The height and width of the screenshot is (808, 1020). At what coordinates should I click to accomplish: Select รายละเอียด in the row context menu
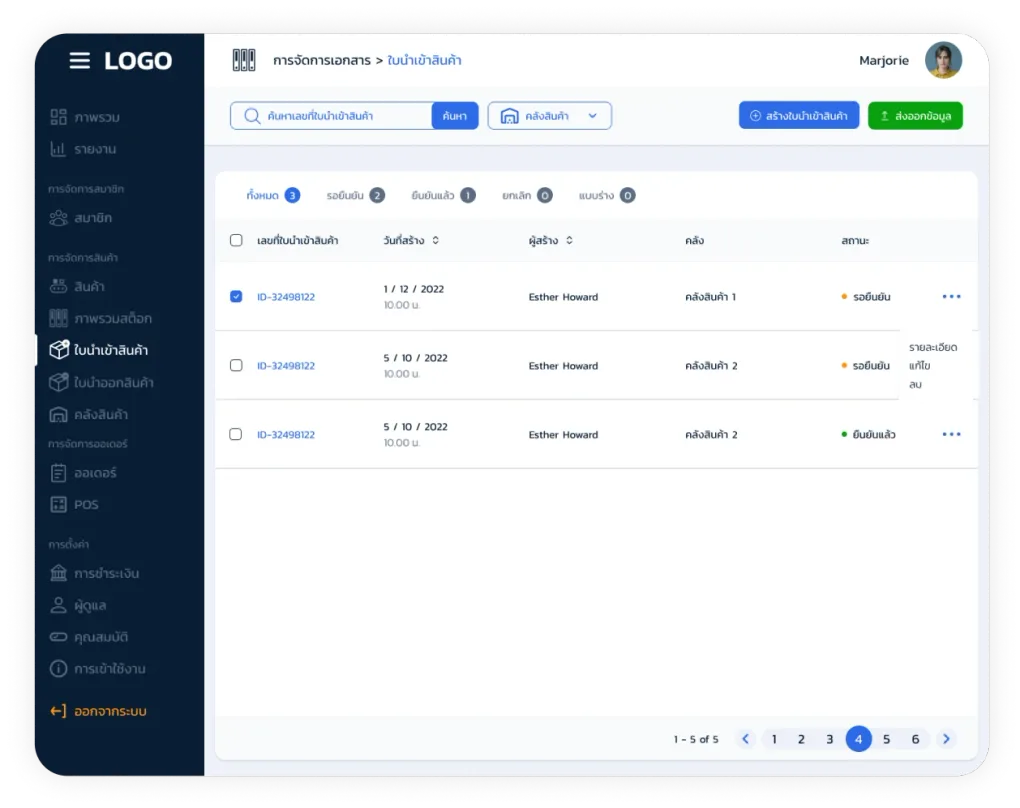933,347
